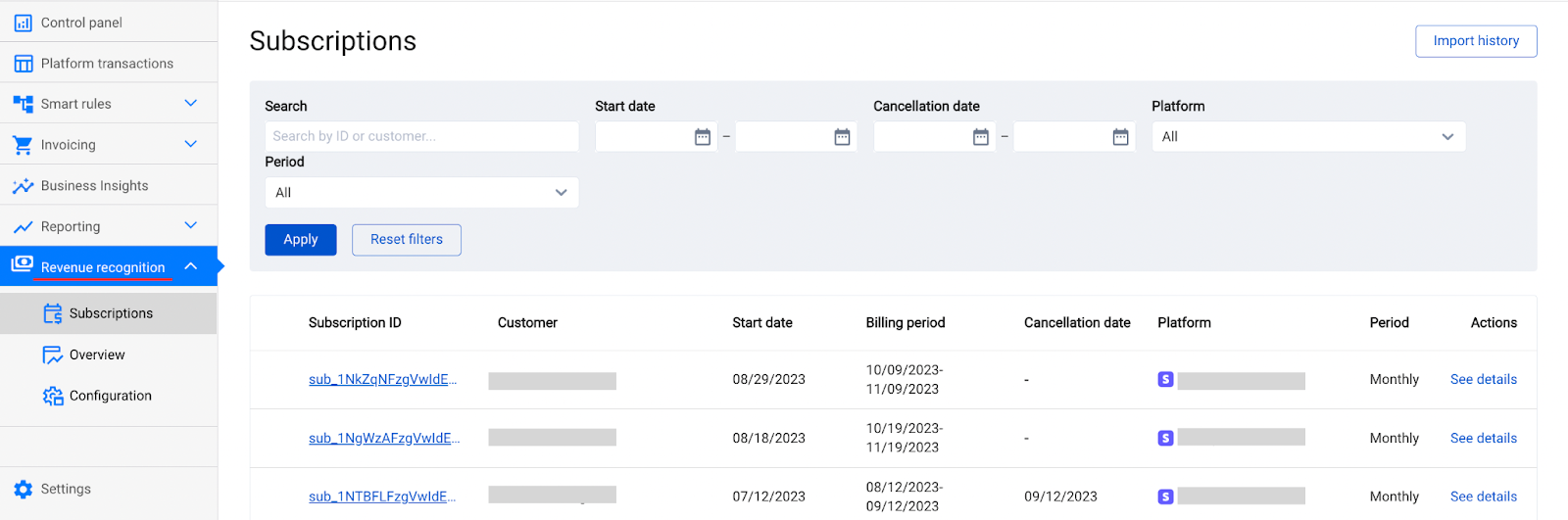Click the Invoicing cart icon
The height and width of the screenshot is (520, 1568).
coord(23,145)
